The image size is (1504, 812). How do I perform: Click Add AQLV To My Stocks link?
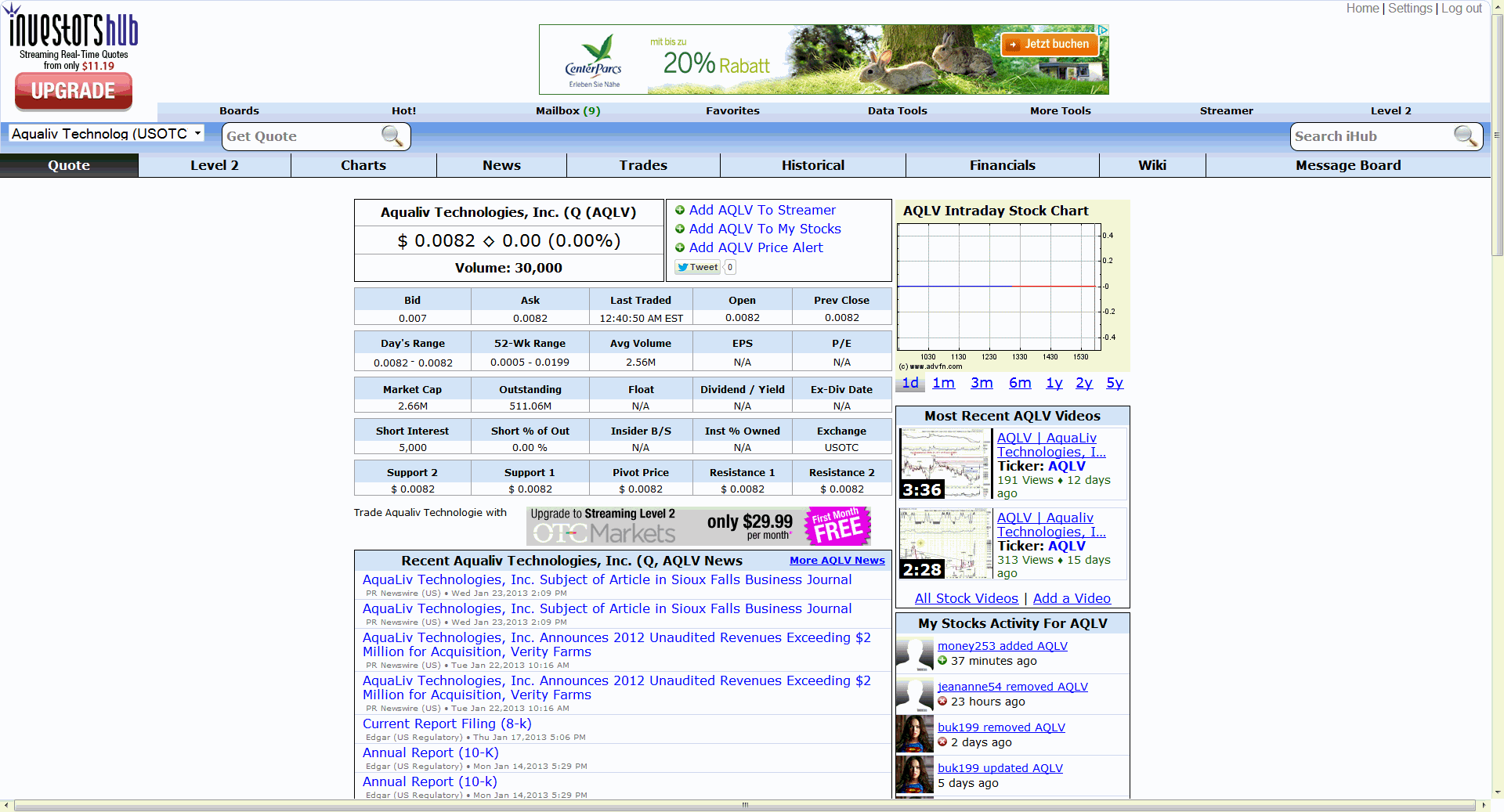[x=765, y=229]
